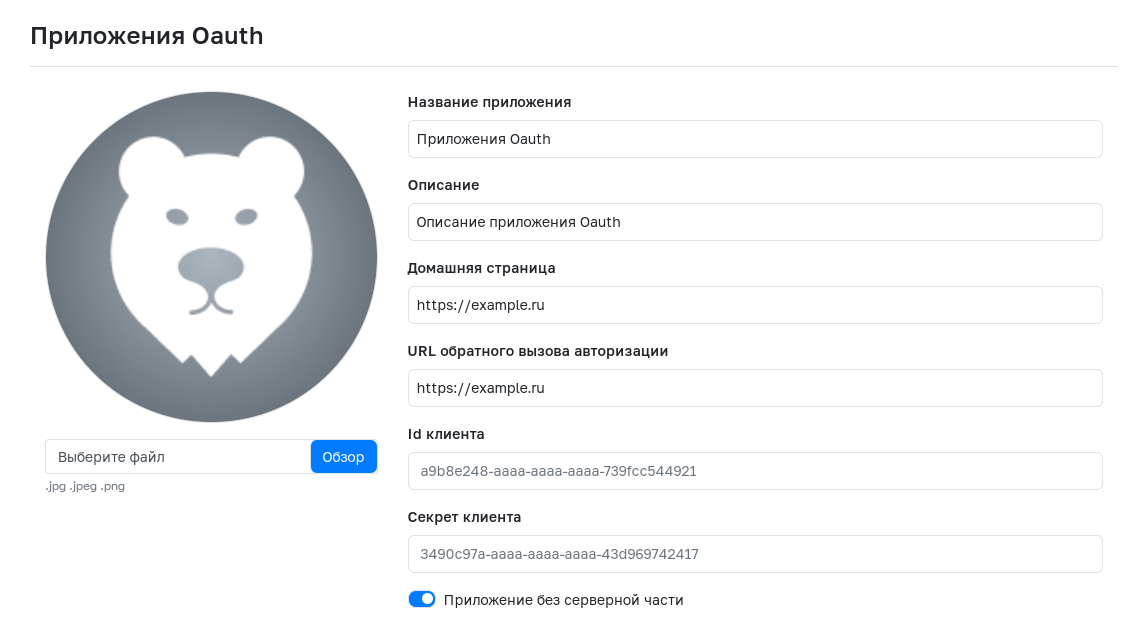
Task: Click the Id клиента label
Action: (x=446, y=434)
